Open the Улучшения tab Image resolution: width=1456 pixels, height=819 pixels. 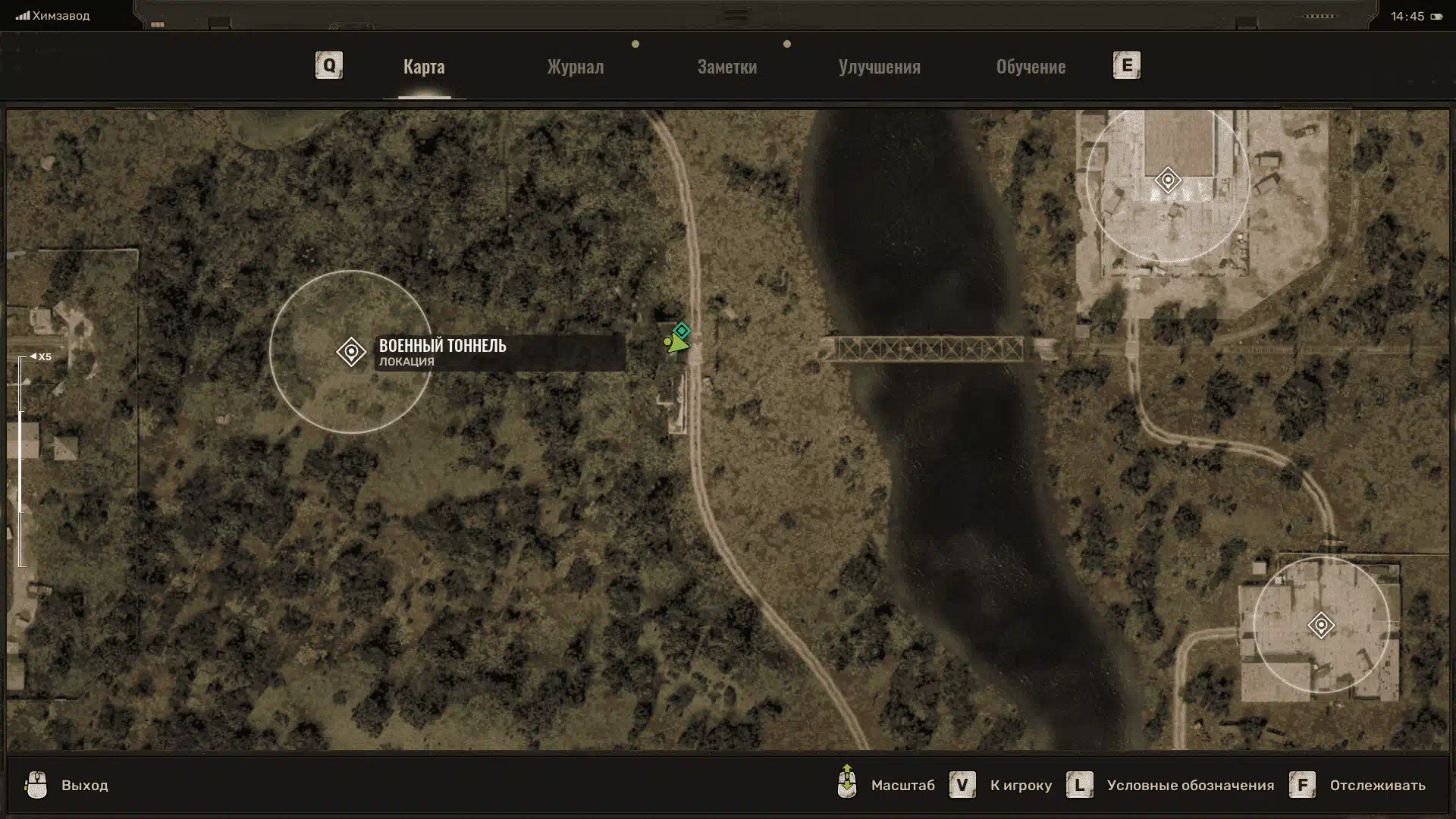879,67
